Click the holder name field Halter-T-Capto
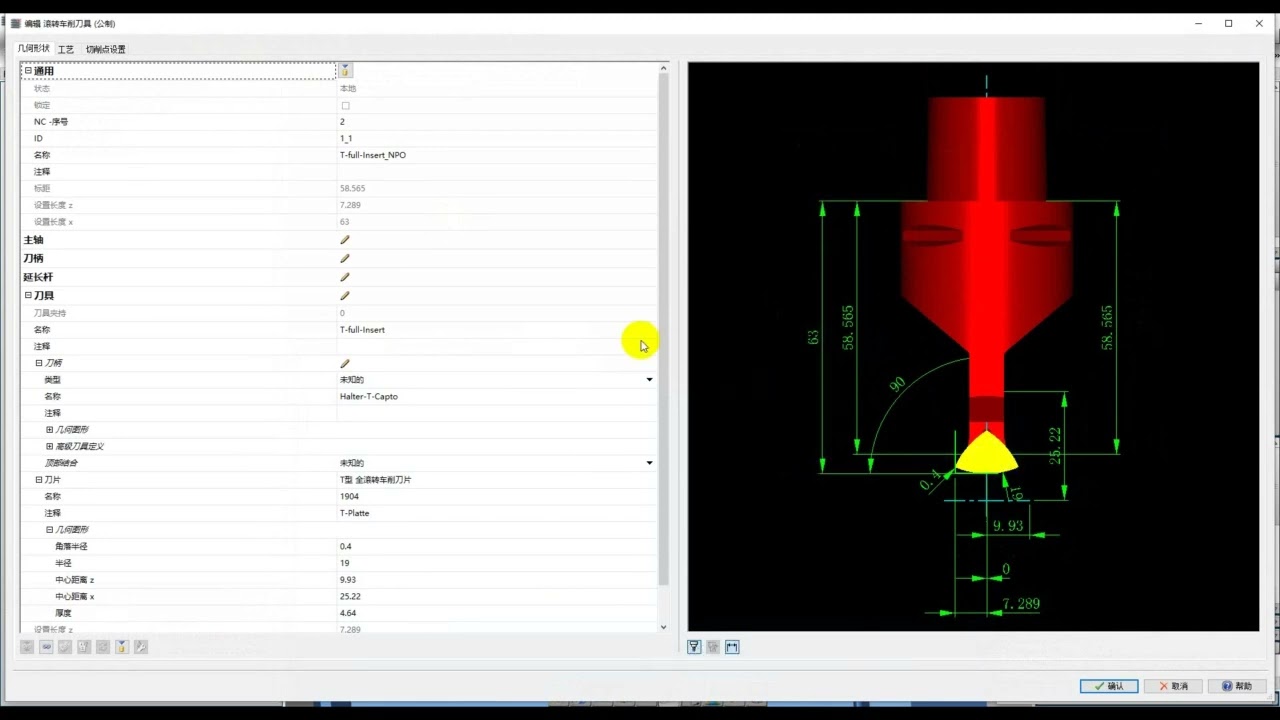Image resolution: width=1280 pixels, height=720 pixels. (x=497, y=397)
